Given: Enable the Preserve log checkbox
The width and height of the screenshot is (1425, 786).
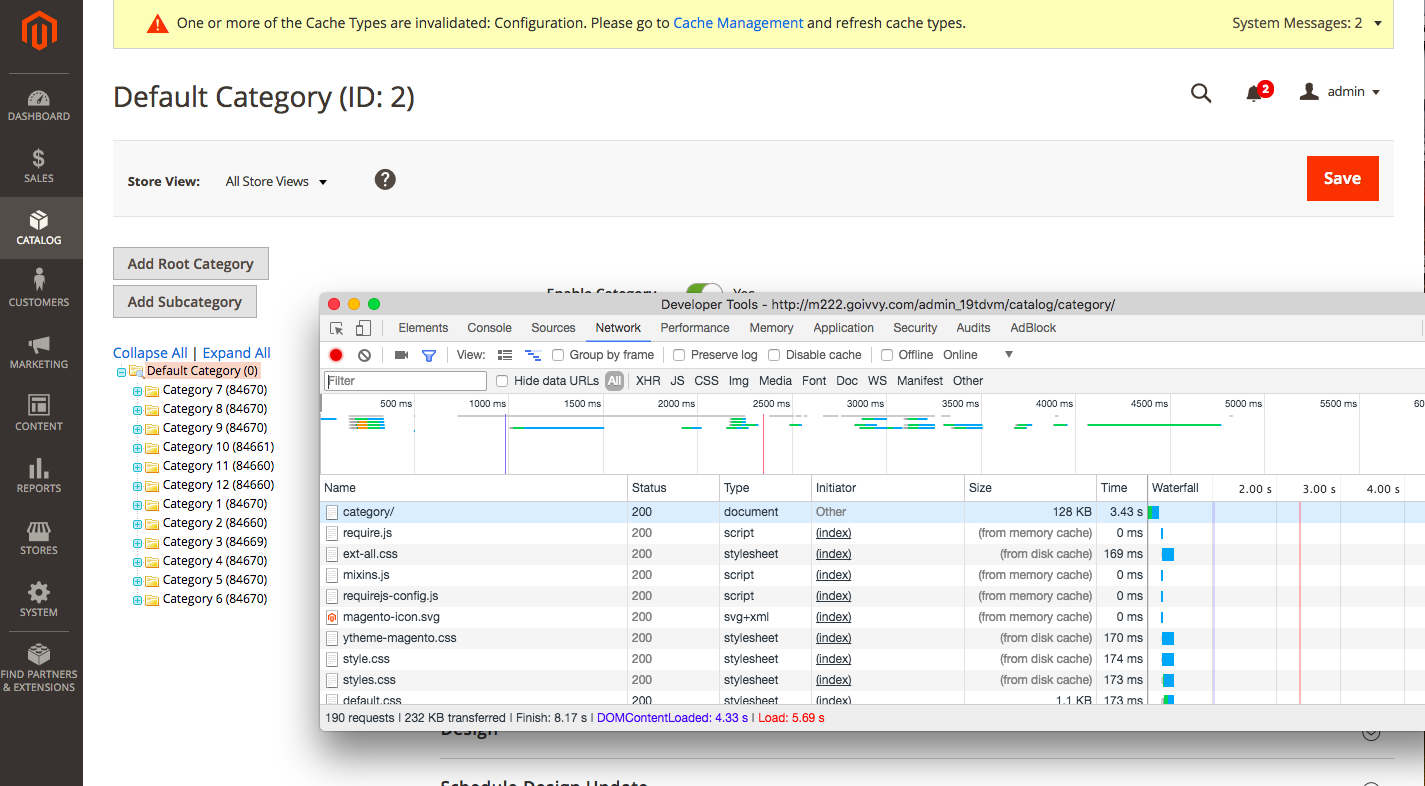Looking at the screenshot, I should pyautogui.click(x=679, y=355).
